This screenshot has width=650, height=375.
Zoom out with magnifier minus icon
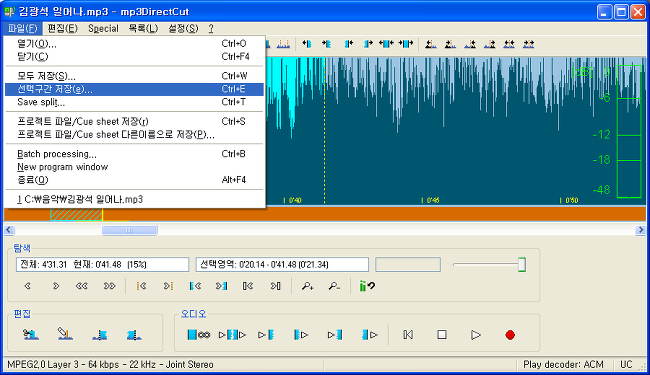tap(334, 286)
